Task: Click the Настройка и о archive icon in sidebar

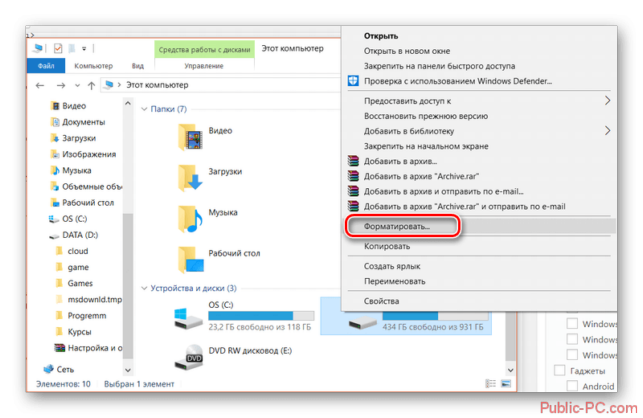Action: [60, 348]
